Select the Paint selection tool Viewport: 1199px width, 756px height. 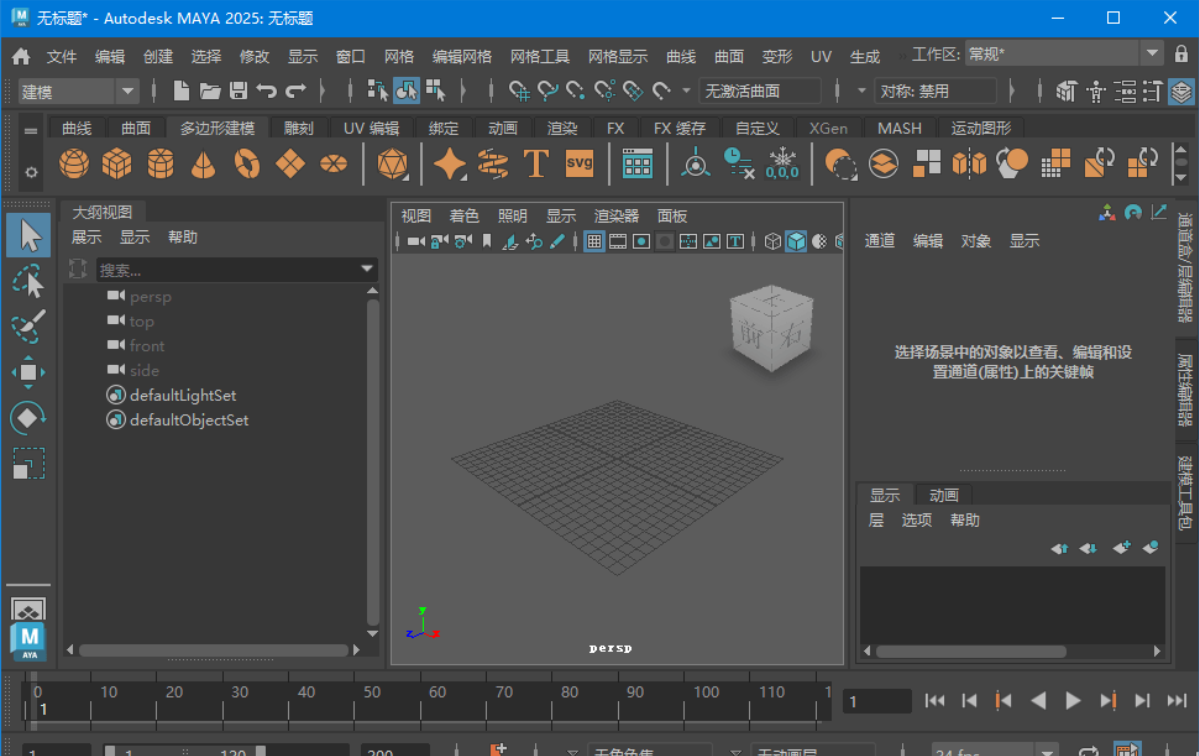coord(28,326)
